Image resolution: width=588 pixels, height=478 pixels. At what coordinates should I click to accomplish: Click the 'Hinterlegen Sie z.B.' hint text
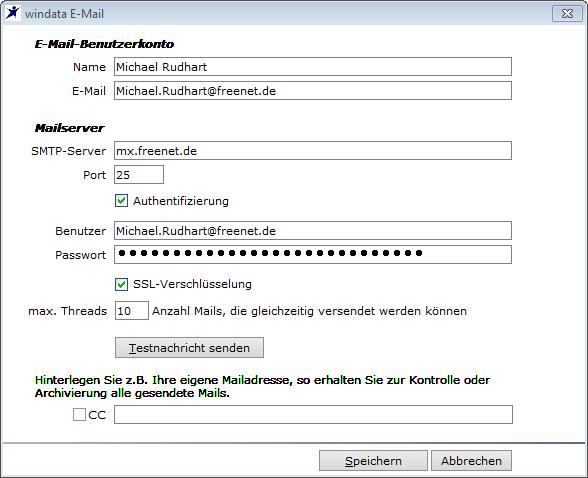(x=262, y=387)
